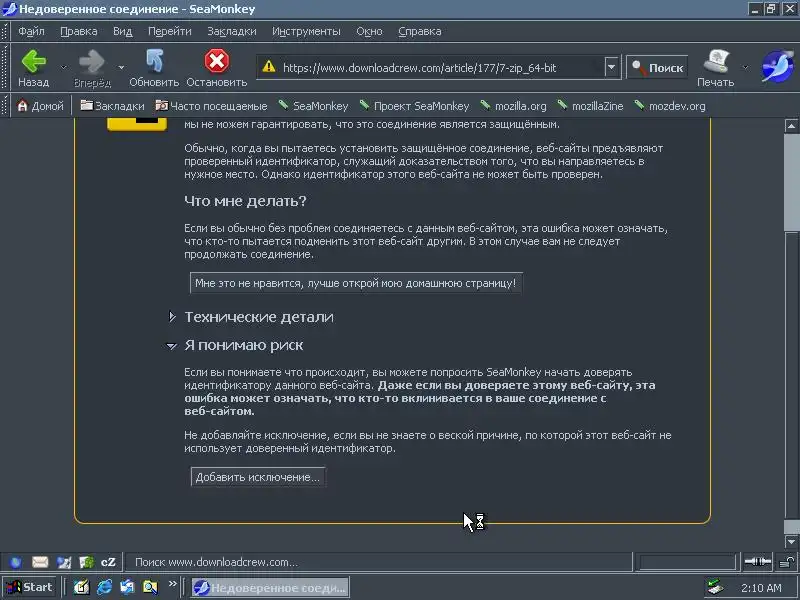Click the system tray network icon
The image size is (800, 600).
[x=716, y=588]
